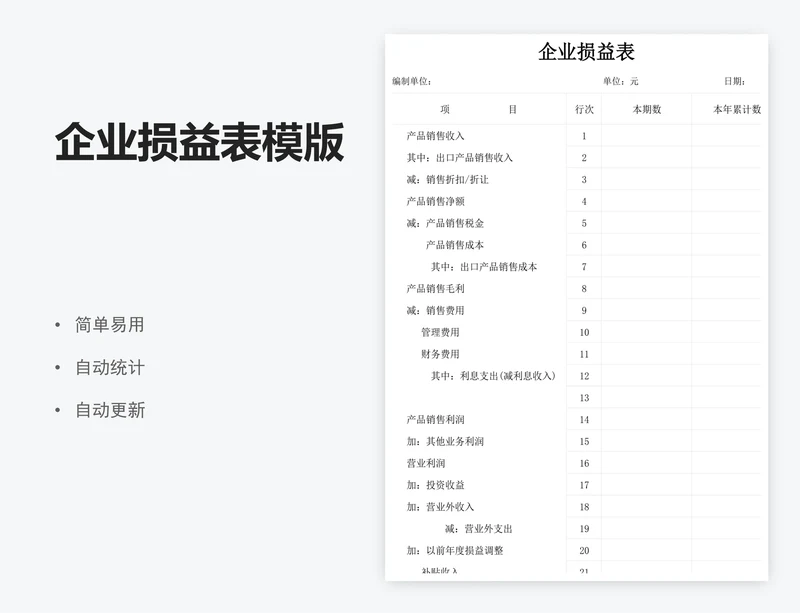Screen dimensions: 800x613
Task: Select the row 加:其他业务利润
Action: (x=576, y=442)
